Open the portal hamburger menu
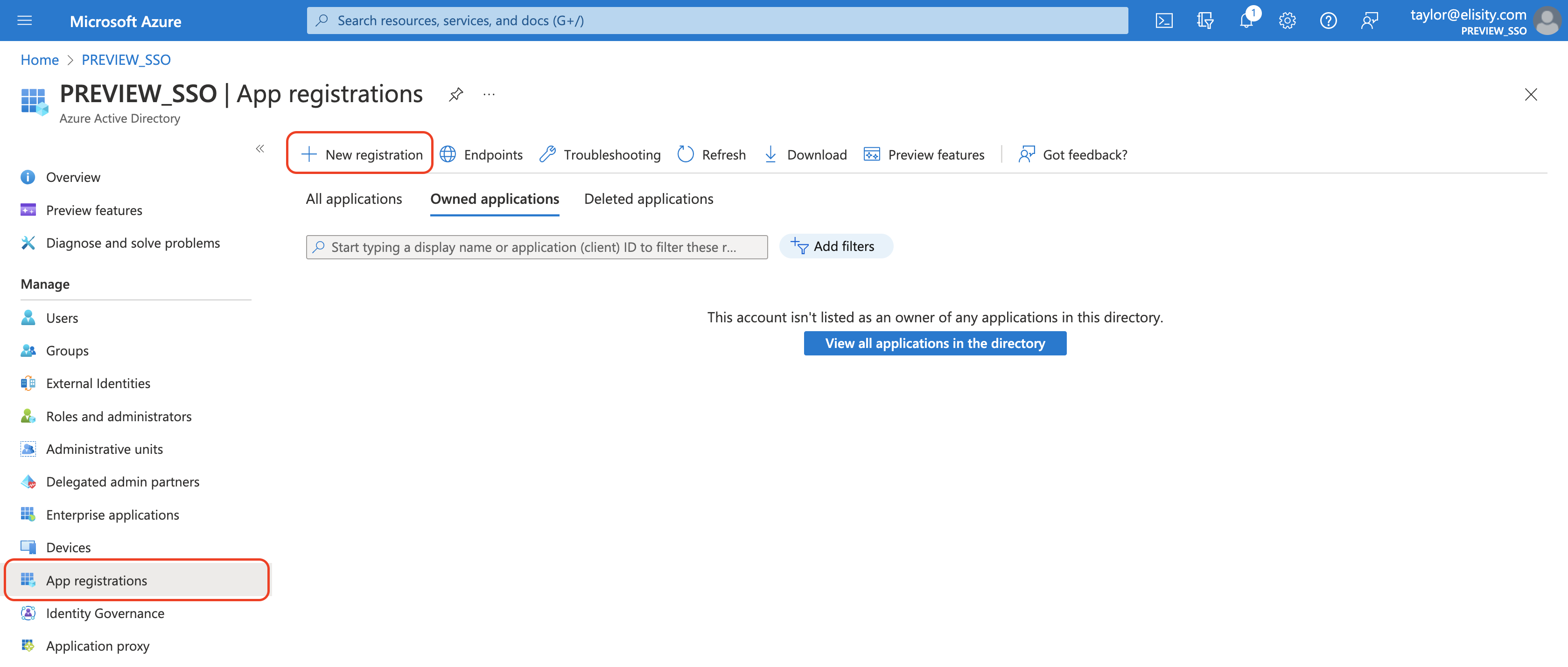Viewport: 1568px width, 667px height. pos(25,21)
